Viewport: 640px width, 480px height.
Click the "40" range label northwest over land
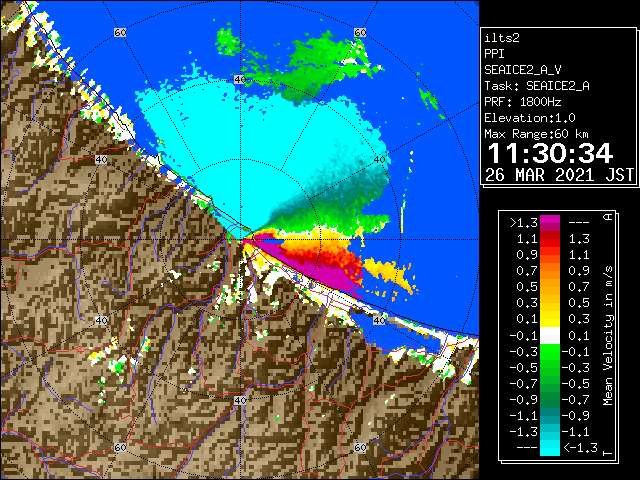pyautogui.click(x=101, y=160)
